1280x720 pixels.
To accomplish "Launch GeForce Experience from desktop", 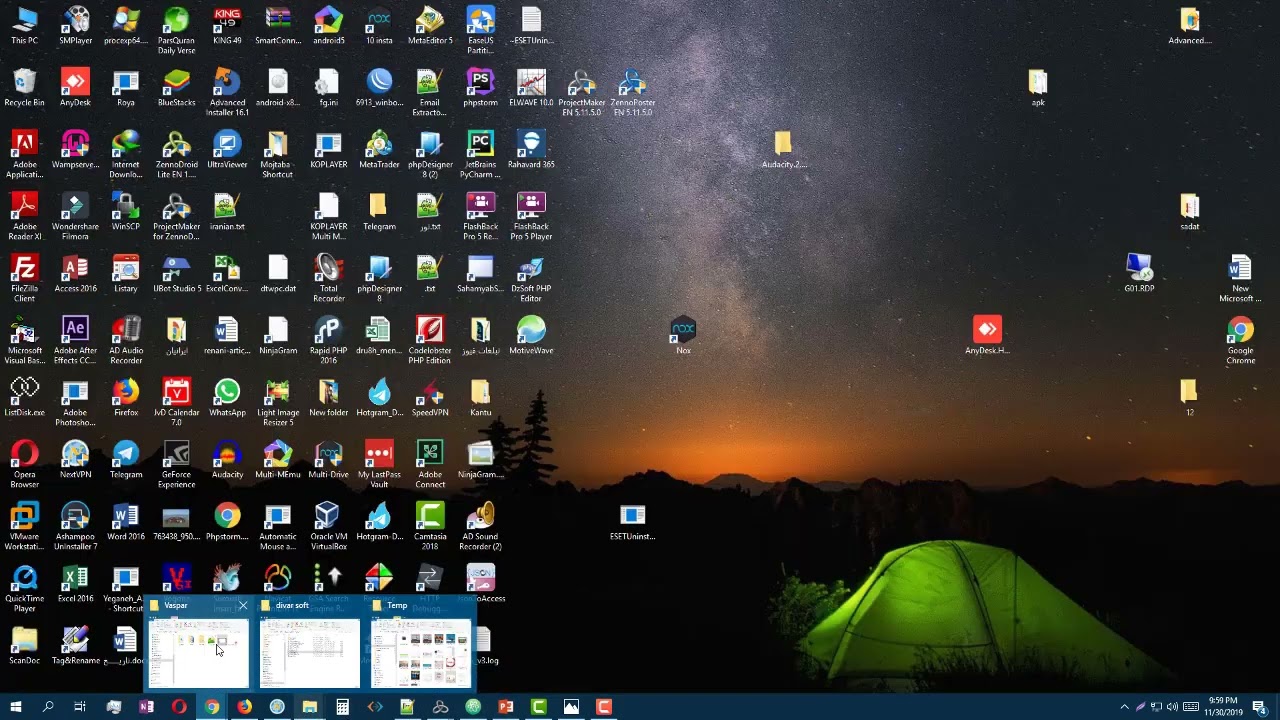I will click(176, 465).
